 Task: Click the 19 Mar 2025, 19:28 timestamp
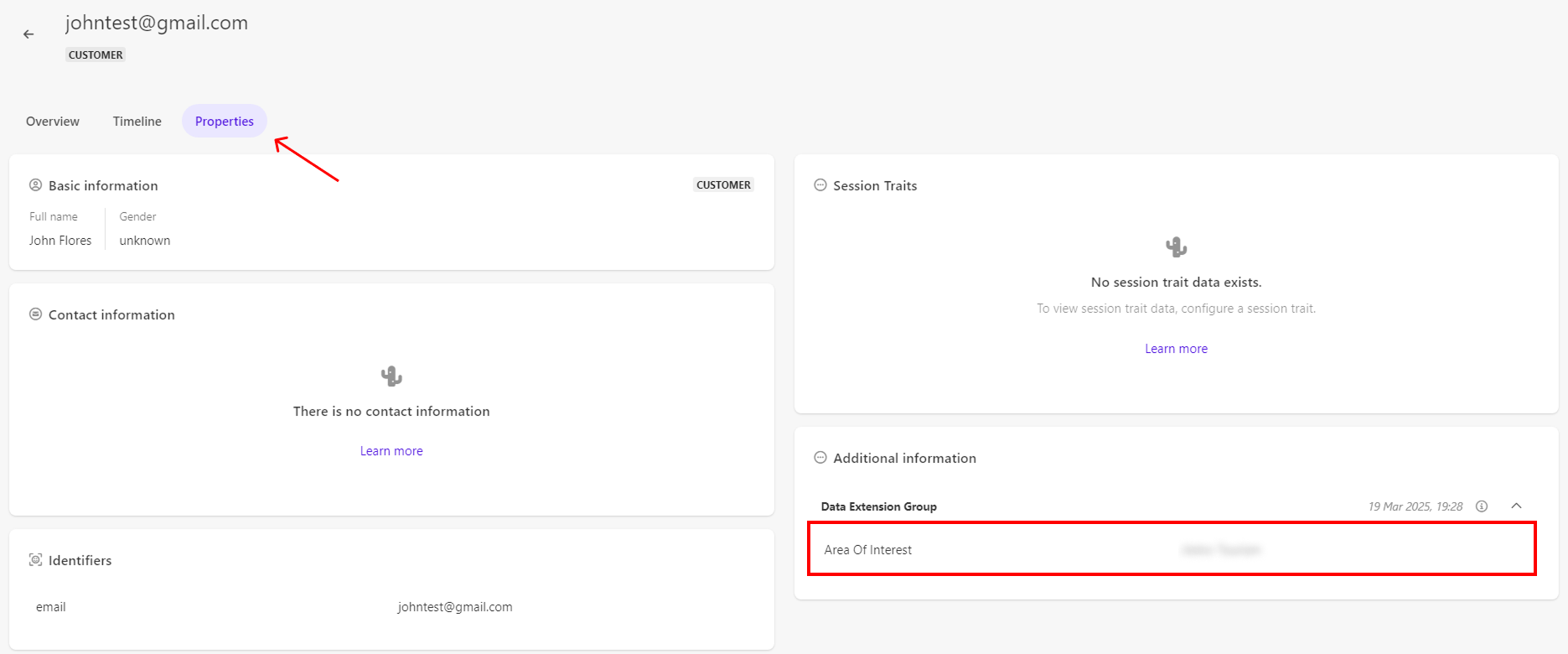click(1415, 506)
